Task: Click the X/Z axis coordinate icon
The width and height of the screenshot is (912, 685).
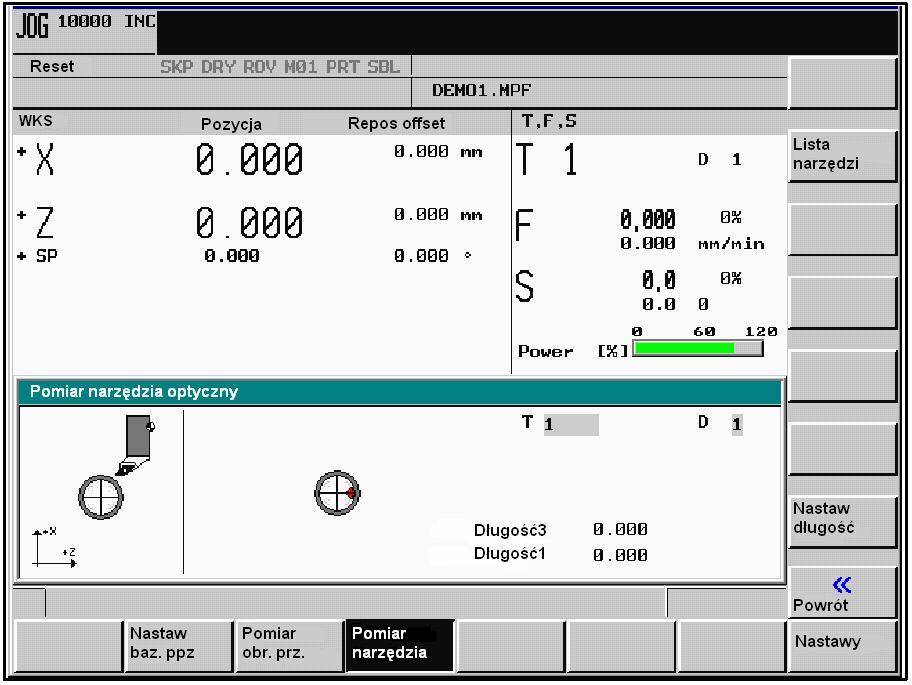Action: (54, 547)
